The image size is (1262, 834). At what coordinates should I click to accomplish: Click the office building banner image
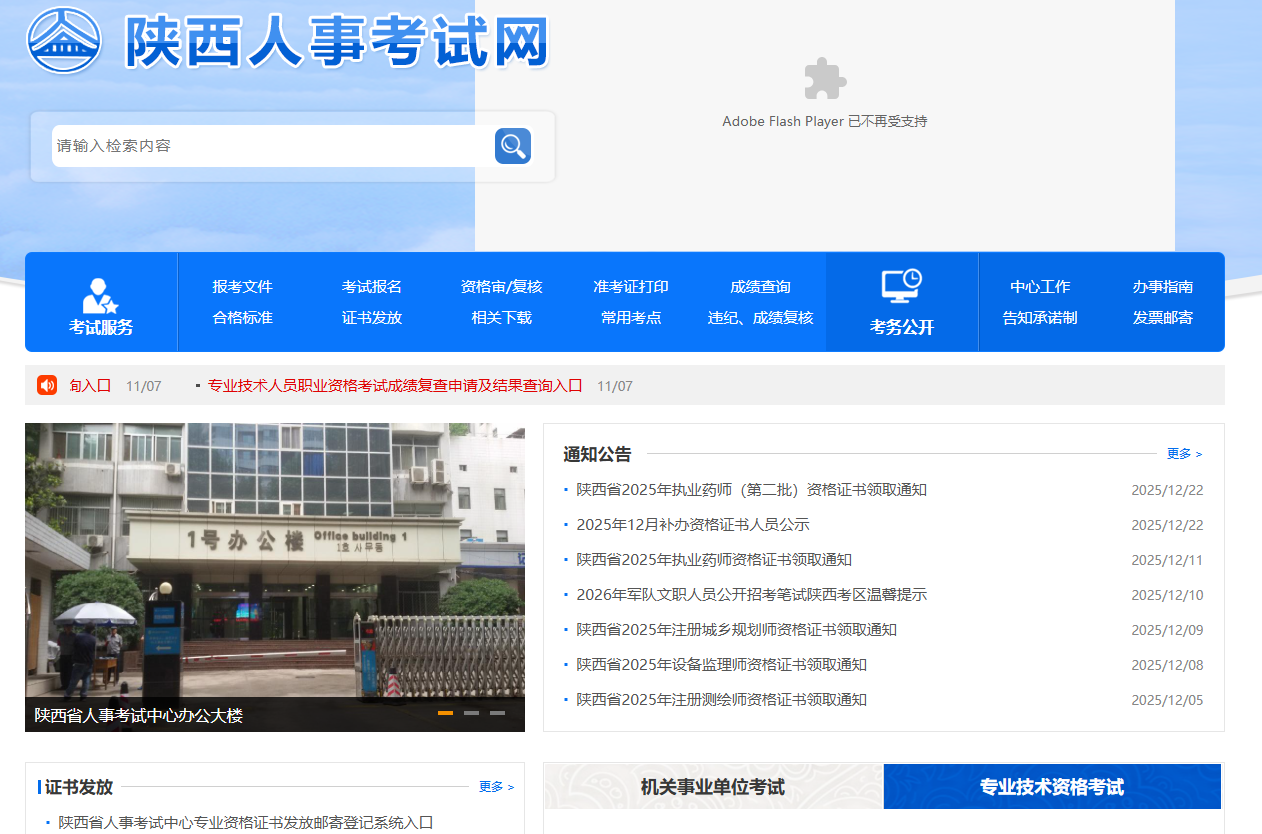275,560
